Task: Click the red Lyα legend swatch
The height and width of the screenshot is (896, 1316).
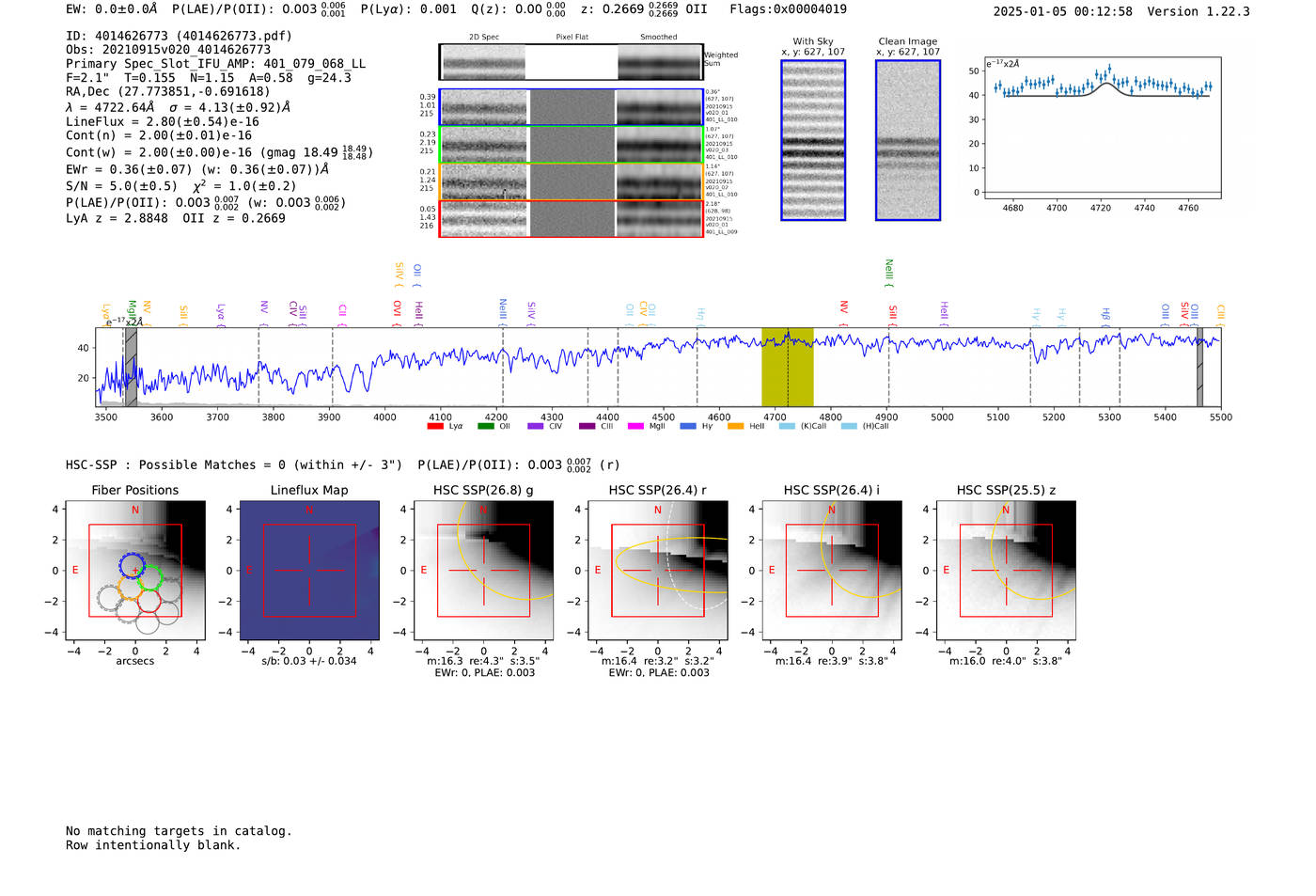Action: [x=435, y=426]
